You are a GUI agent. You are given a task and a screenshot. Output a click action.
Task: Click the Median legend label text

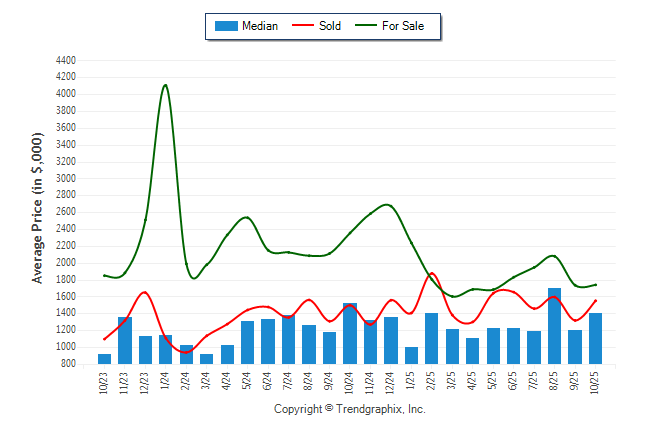coord(260,26)
